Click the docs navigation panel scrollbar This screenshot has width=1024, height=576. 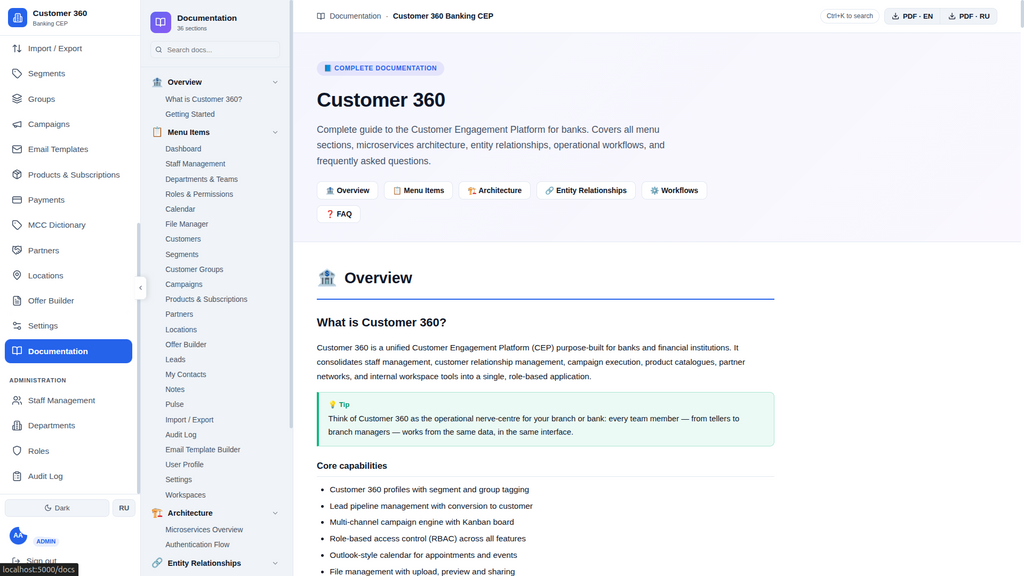(x=291, y=214)
